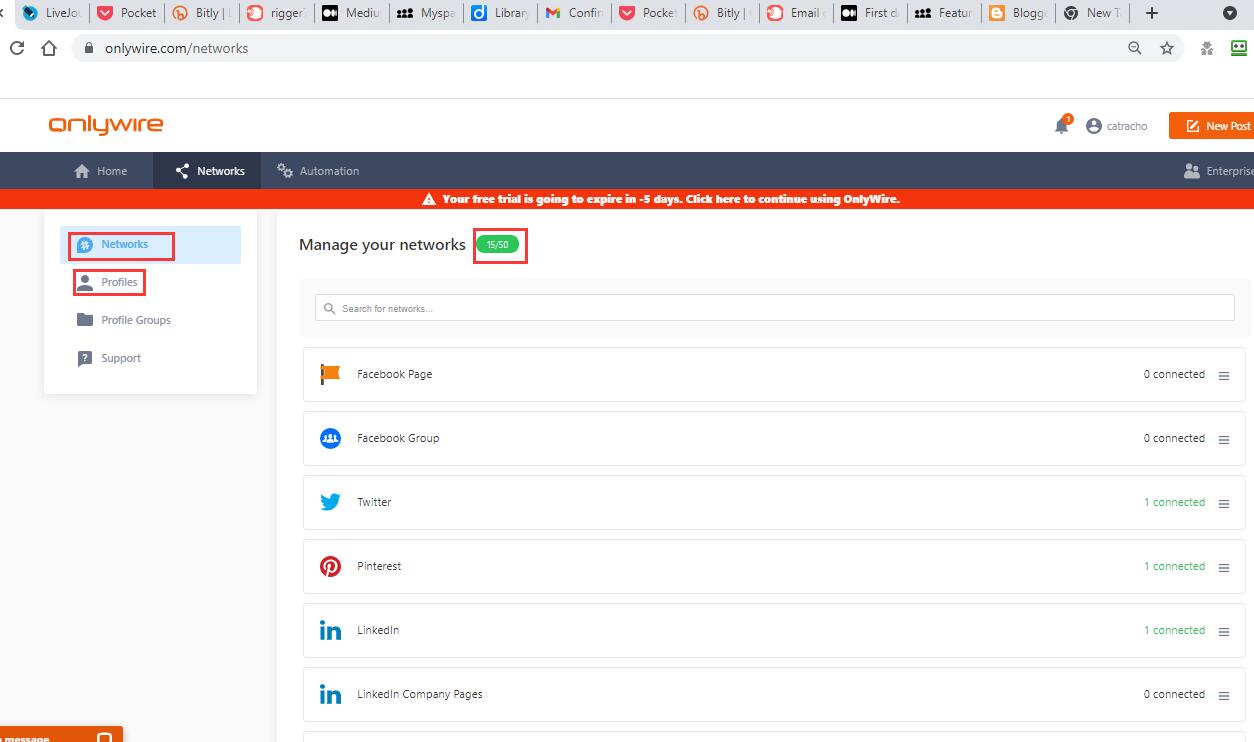Open the notifications bell
The width and height of the screenshot is (1254, 742).
tap(1062, 126)
